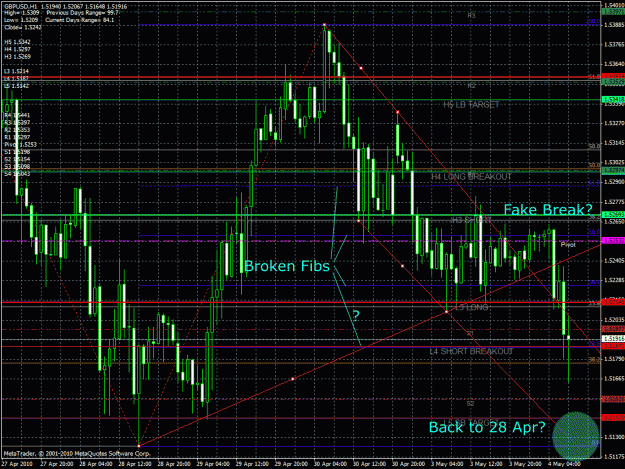Click the '3 May 04:00' time axis label
625x469 pixels.
pyautogui.click(x=447, y=464)
